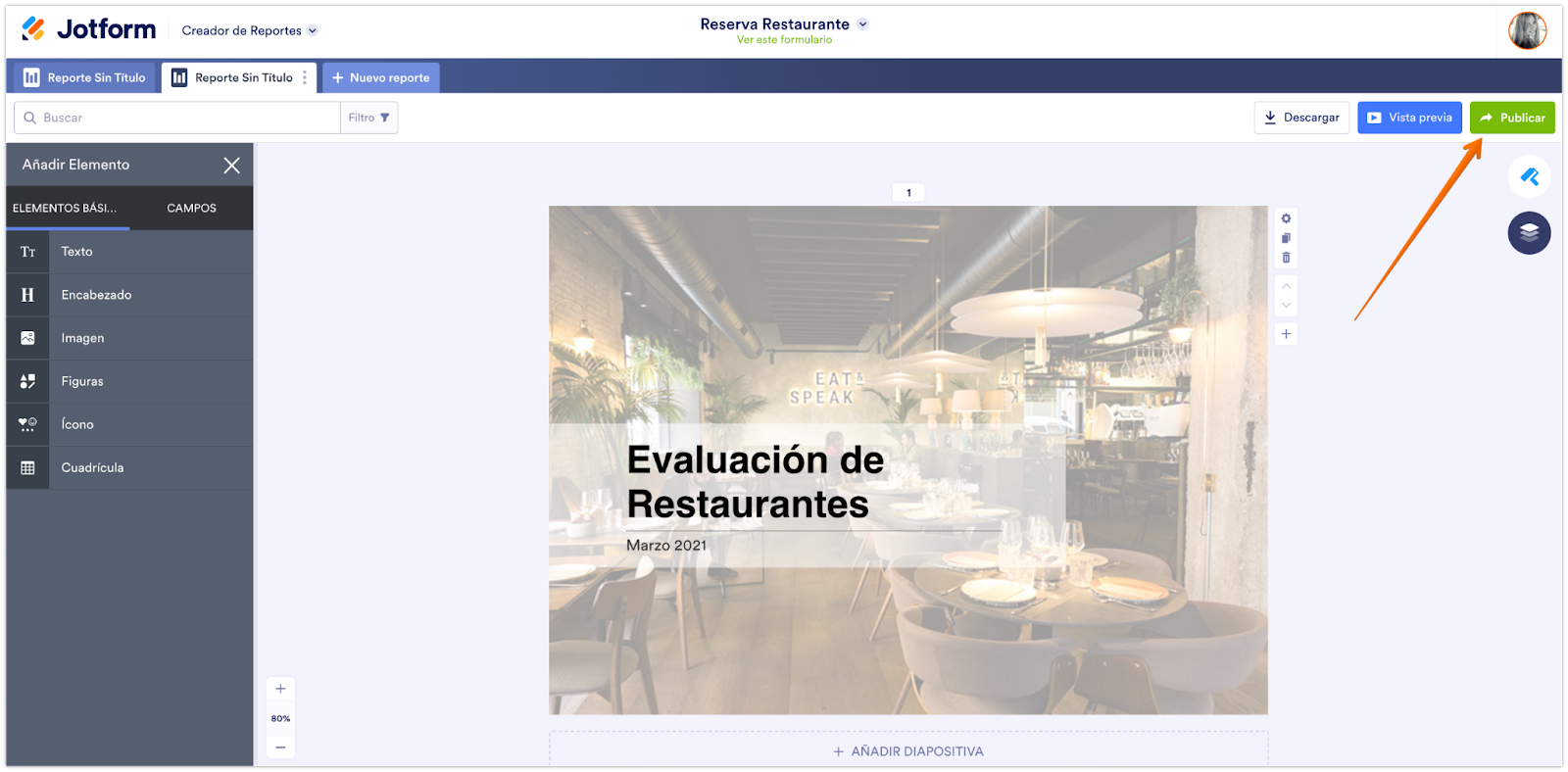
Task: Zoom in with the plus button
Action: [280, 689]
